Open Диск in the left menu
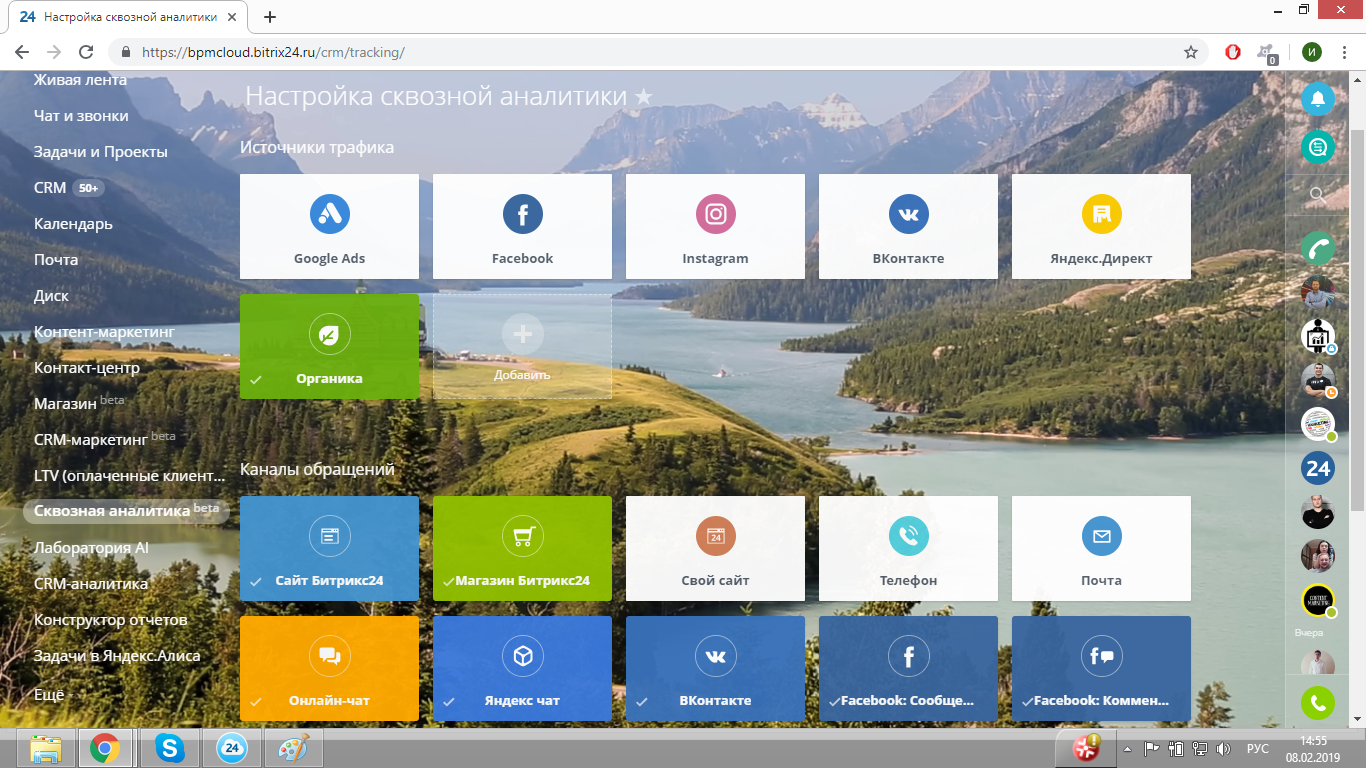The height and width of the screenshot is (768, 1366). [x=51, y=296]
